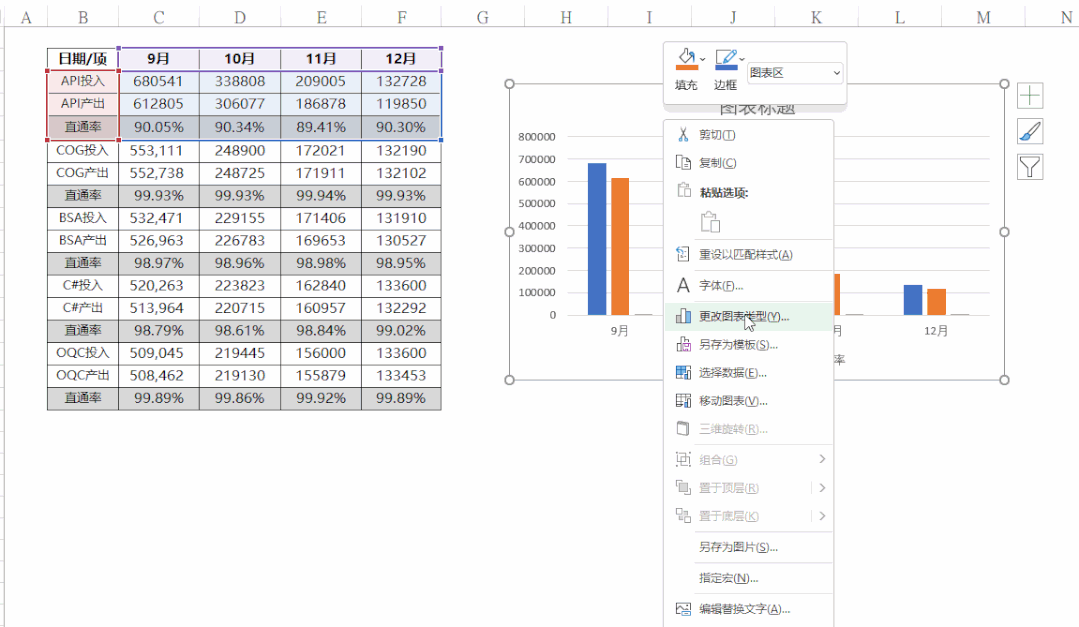
Task: Click the blue 9月 bar in the chart
Action: [x=597, y=240]
